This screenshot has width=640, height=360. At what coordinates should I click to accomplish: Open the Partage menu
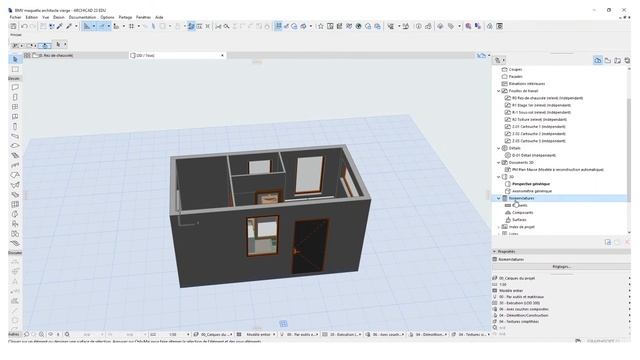125,17
